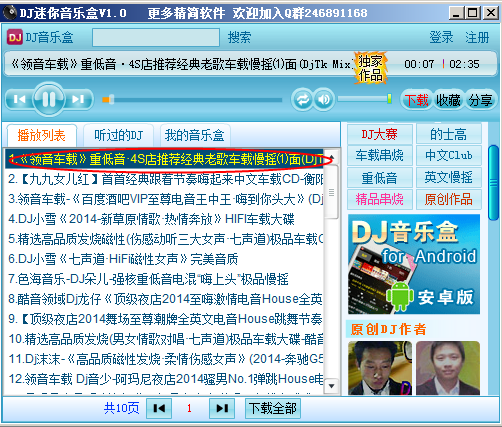Open the 登录 login link

441,37
